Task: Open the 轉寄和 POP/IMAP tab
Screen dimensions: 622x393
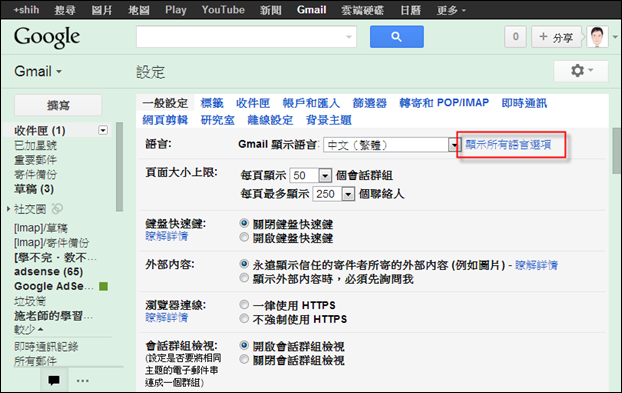Action: pos(444,103)
